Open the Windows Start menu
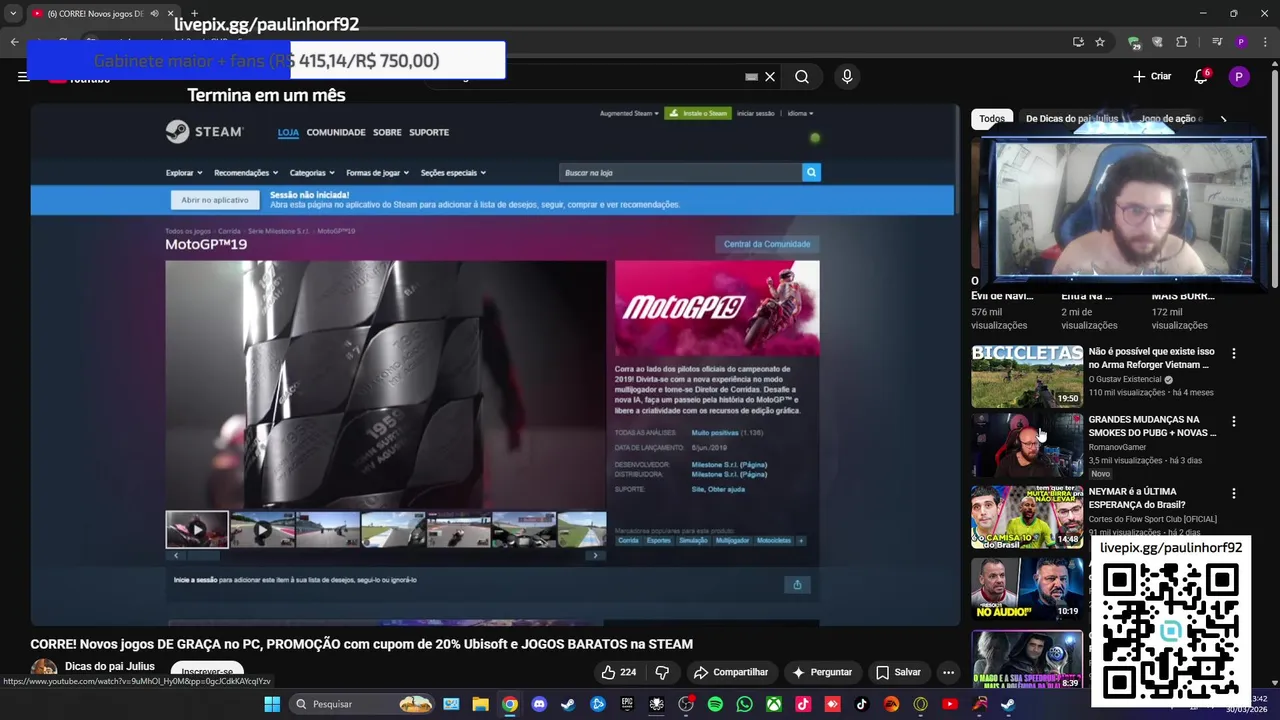 (x=272, y=704)
